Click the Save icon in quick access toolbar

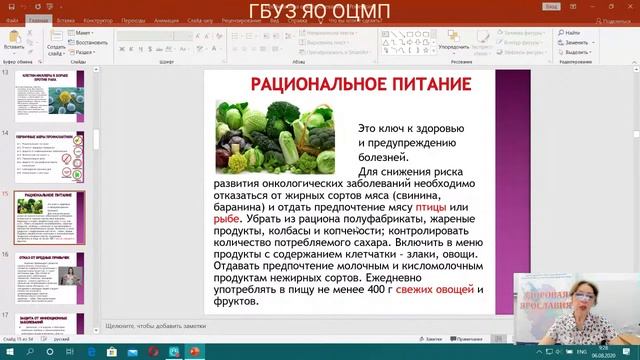point(11,7)
